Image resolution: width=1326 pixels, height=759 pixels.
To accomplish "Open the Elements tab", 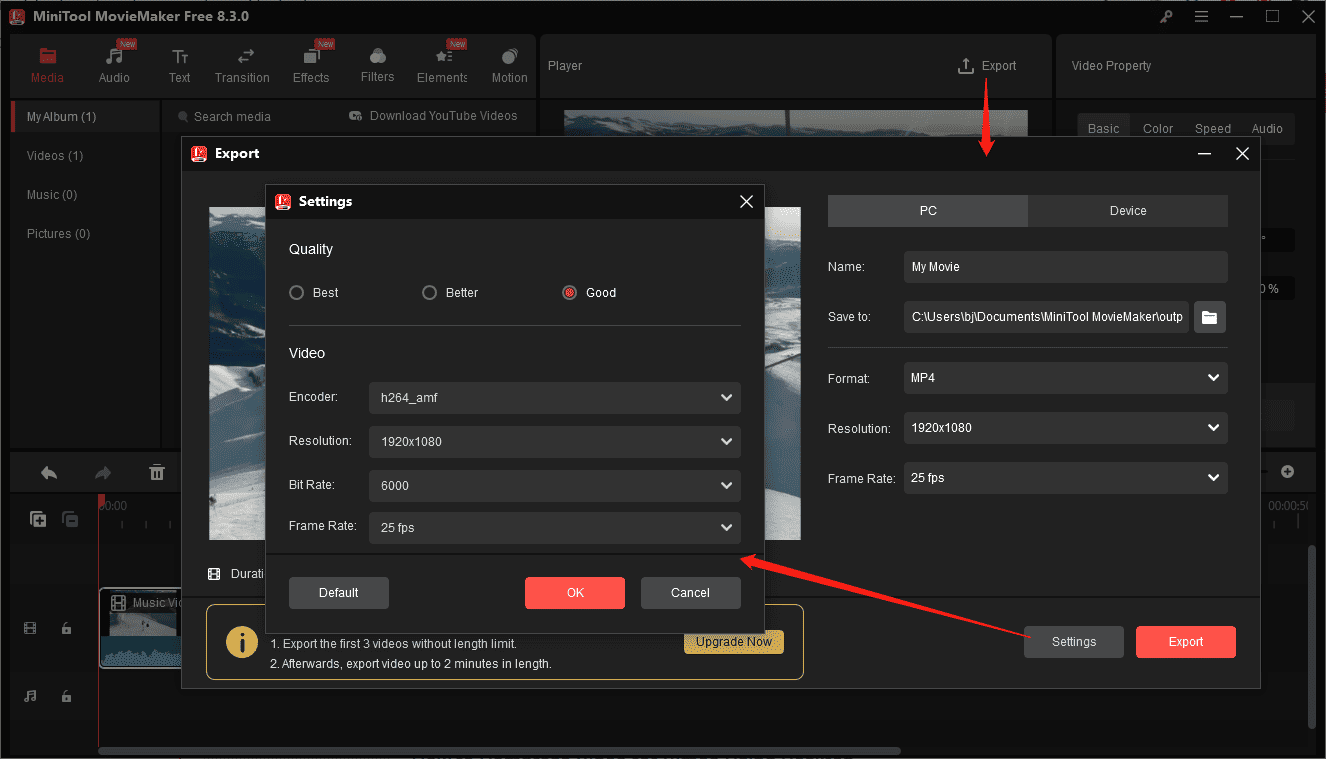I will [442, 66].
